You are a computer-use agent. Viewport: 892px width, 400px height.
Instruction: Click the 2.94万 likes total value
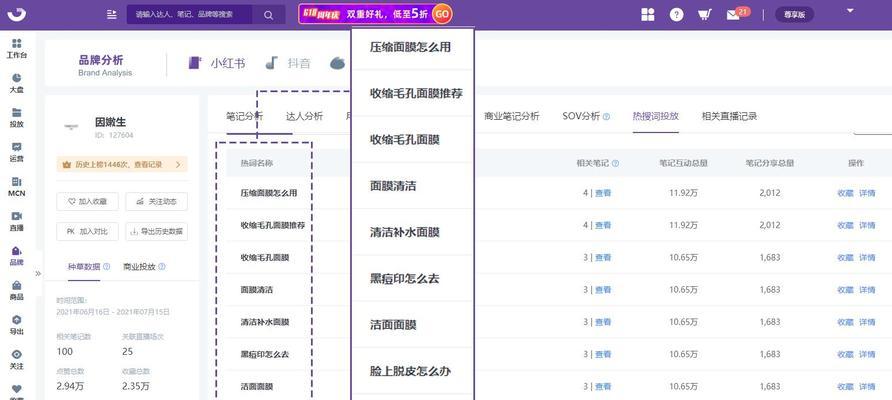click(71, 386)
